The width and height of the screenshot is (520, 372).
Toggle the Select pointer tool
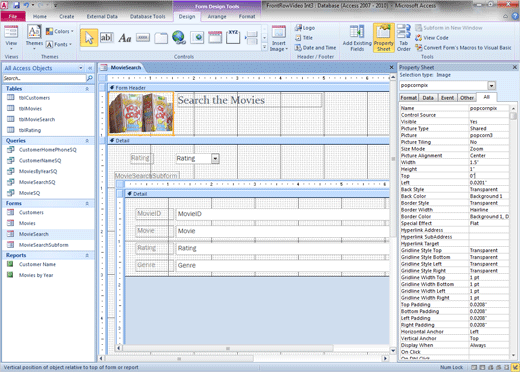coord(89,38)
